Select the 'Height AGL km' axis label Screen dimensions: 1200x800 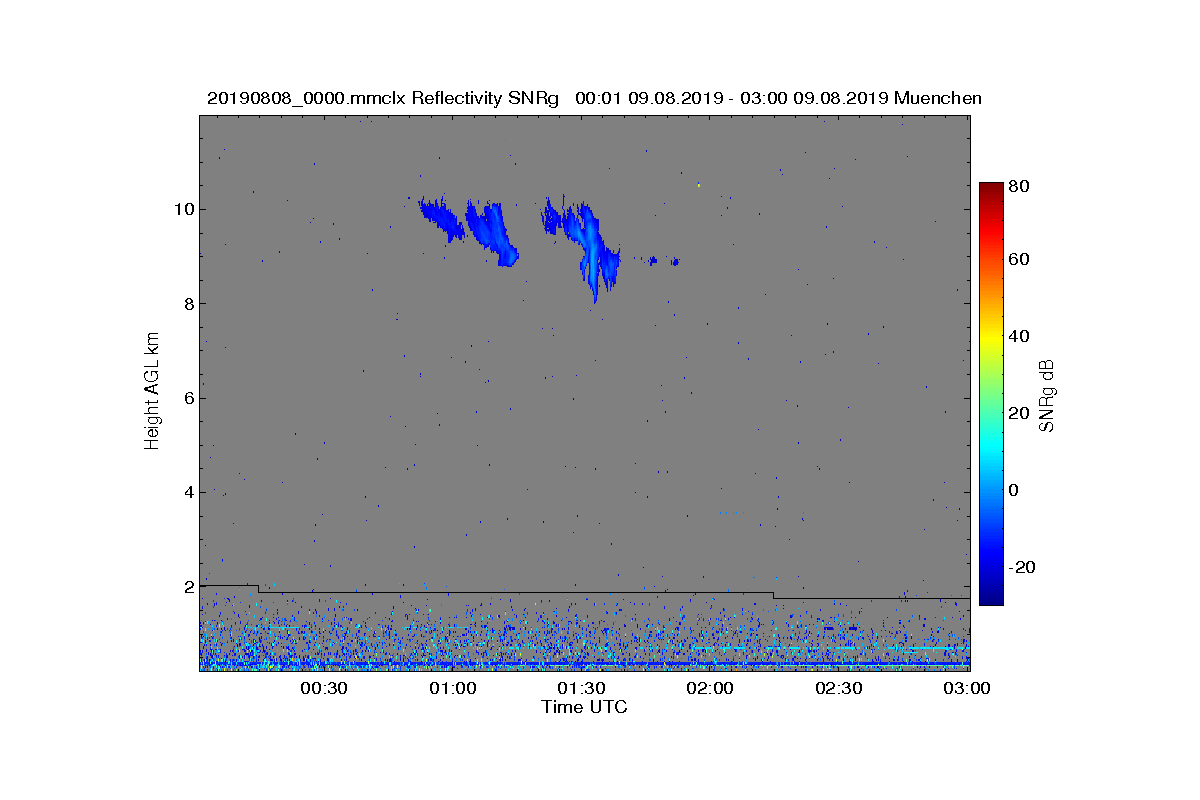click(x=152, y=392)
